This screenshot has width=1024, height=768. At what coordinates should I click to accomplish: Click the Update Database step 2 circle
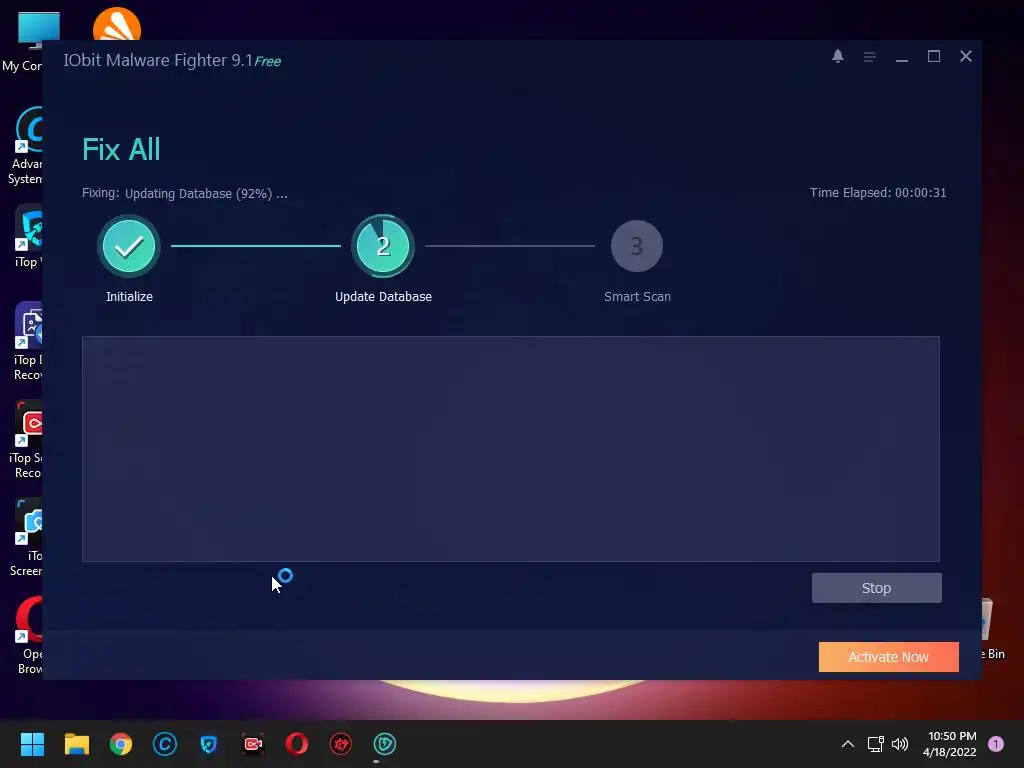[x=383, y=246]
